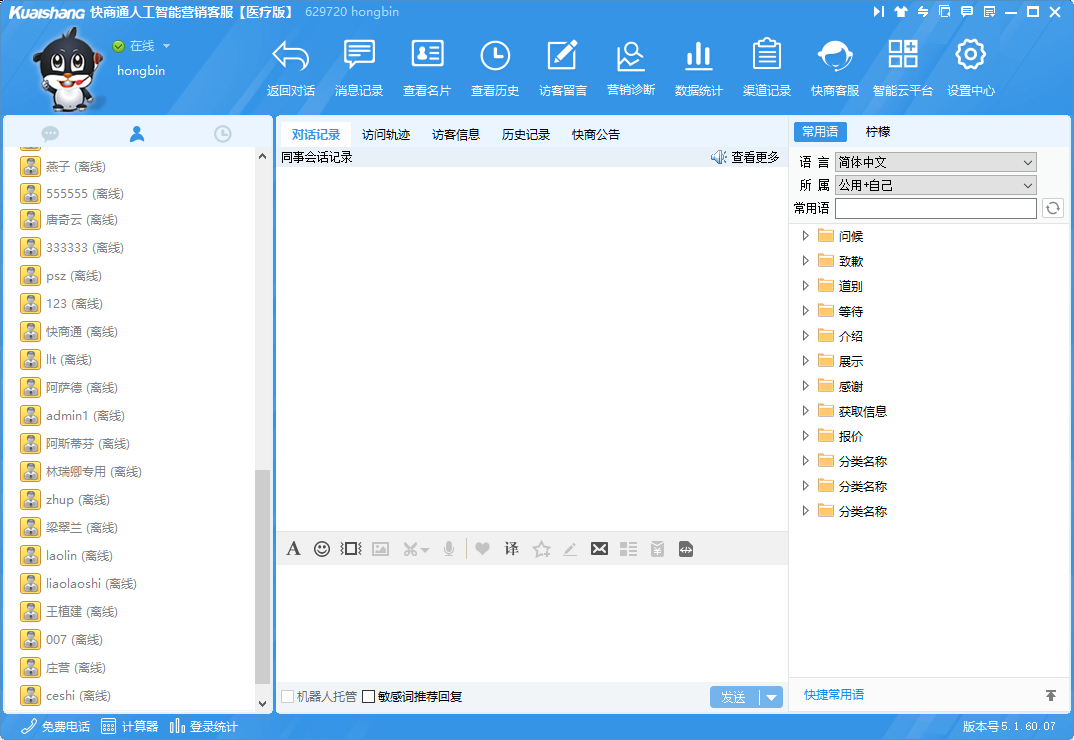Open the 在线 status dropdown
The height and width of the screenshot is (740, 1074).
[166, 46]
